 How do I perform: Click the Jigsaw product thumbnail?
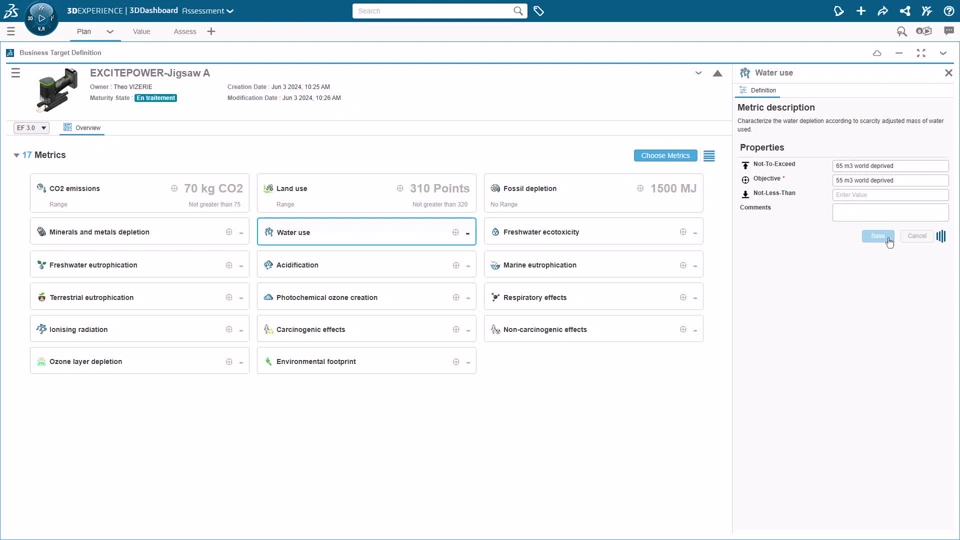point(57,90)
